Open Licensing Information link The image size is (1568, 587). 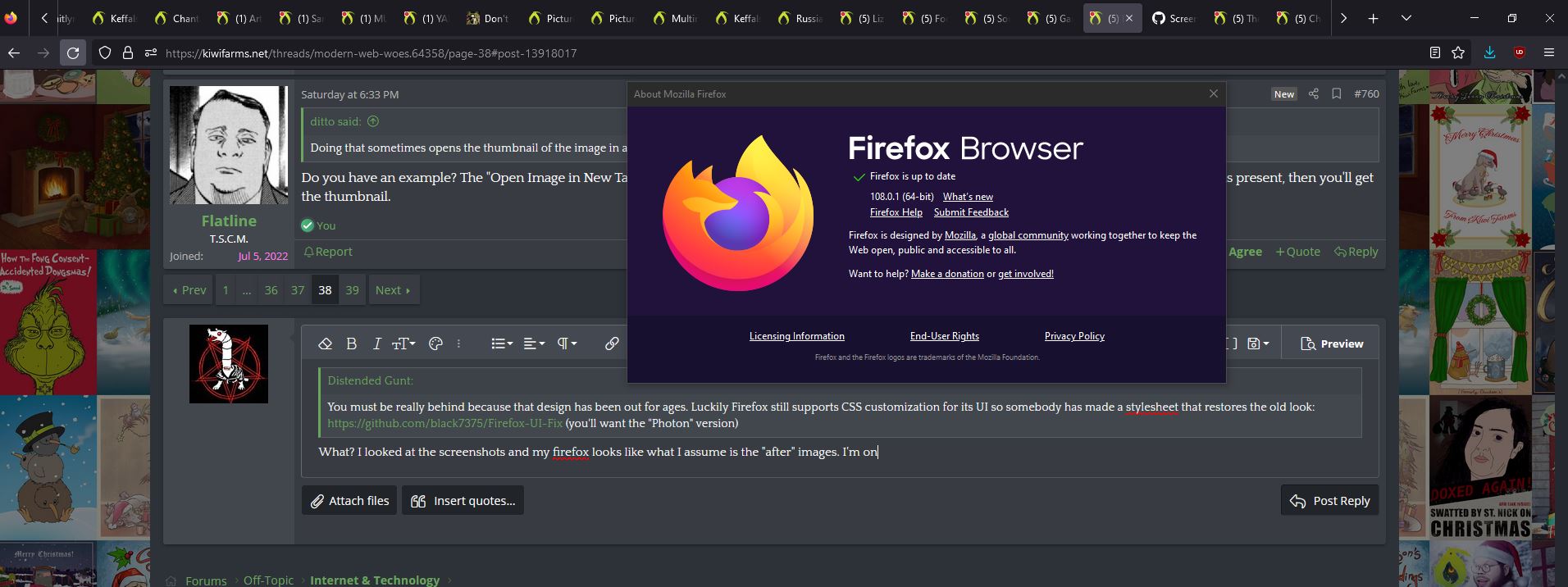pyautogui.click(x=796, y=336)
